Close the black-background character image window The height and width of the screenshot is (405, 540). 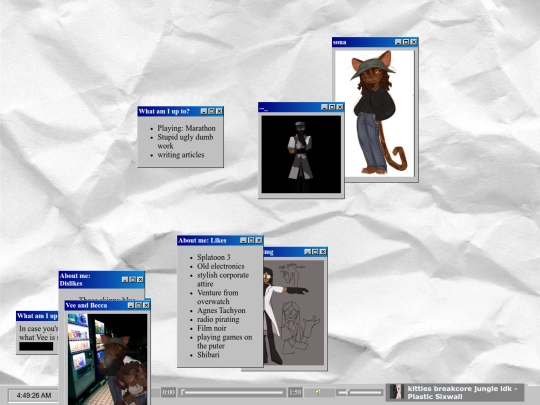click(x=340, y=107)
